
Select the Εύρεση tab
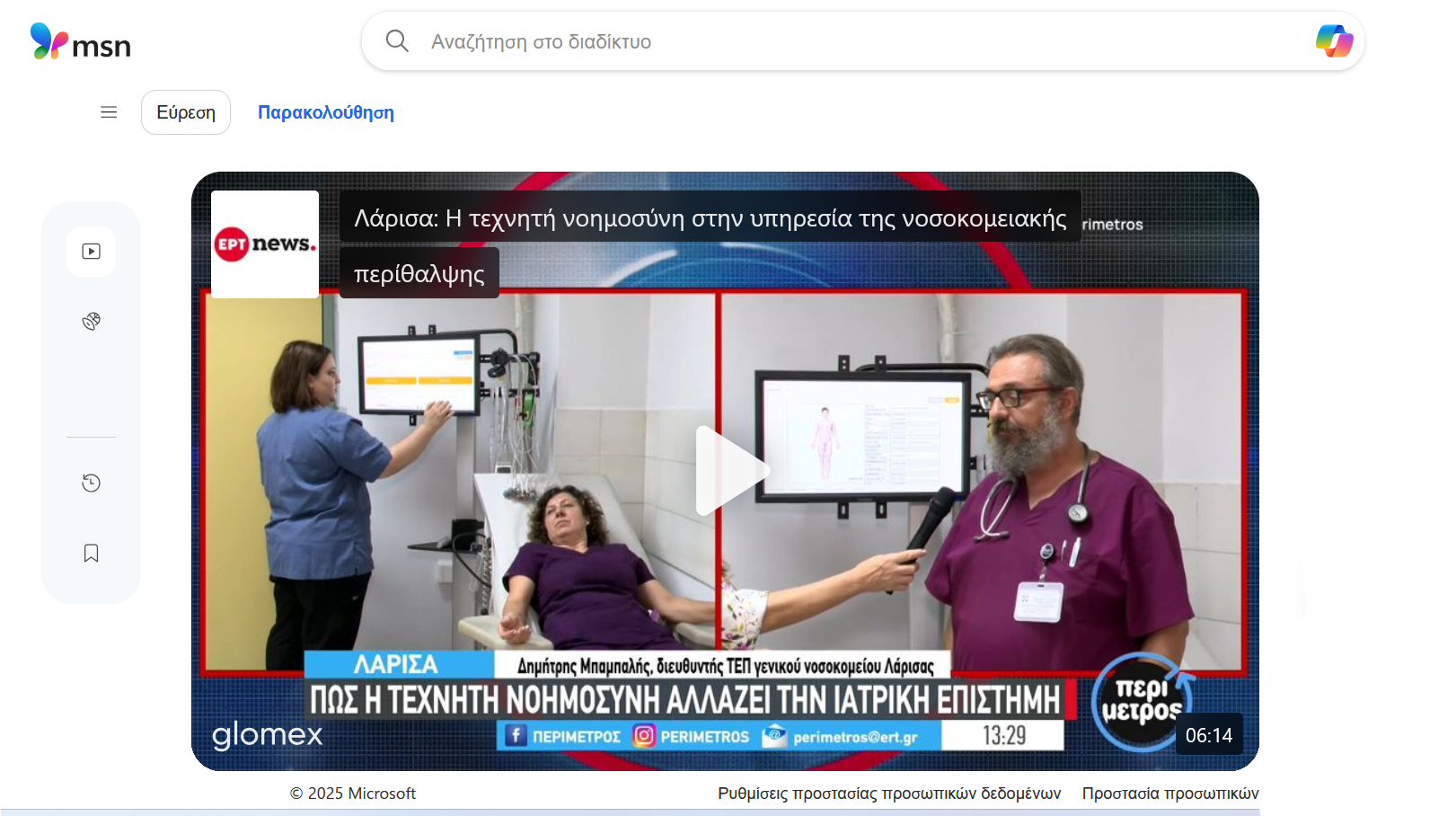point(186,112)
